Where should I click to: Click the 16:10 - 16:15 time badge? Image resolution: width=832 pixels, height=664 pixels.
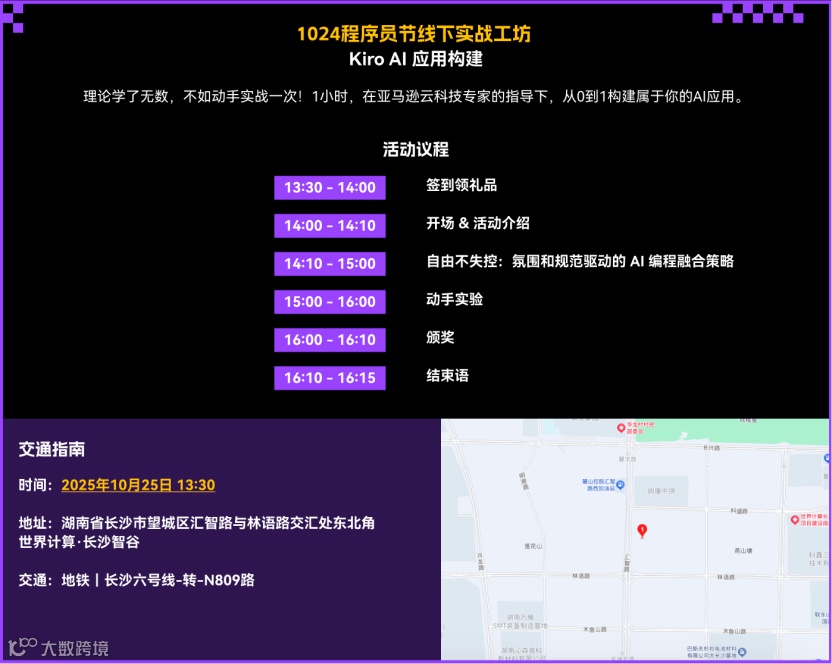click(x=330, y=378)
